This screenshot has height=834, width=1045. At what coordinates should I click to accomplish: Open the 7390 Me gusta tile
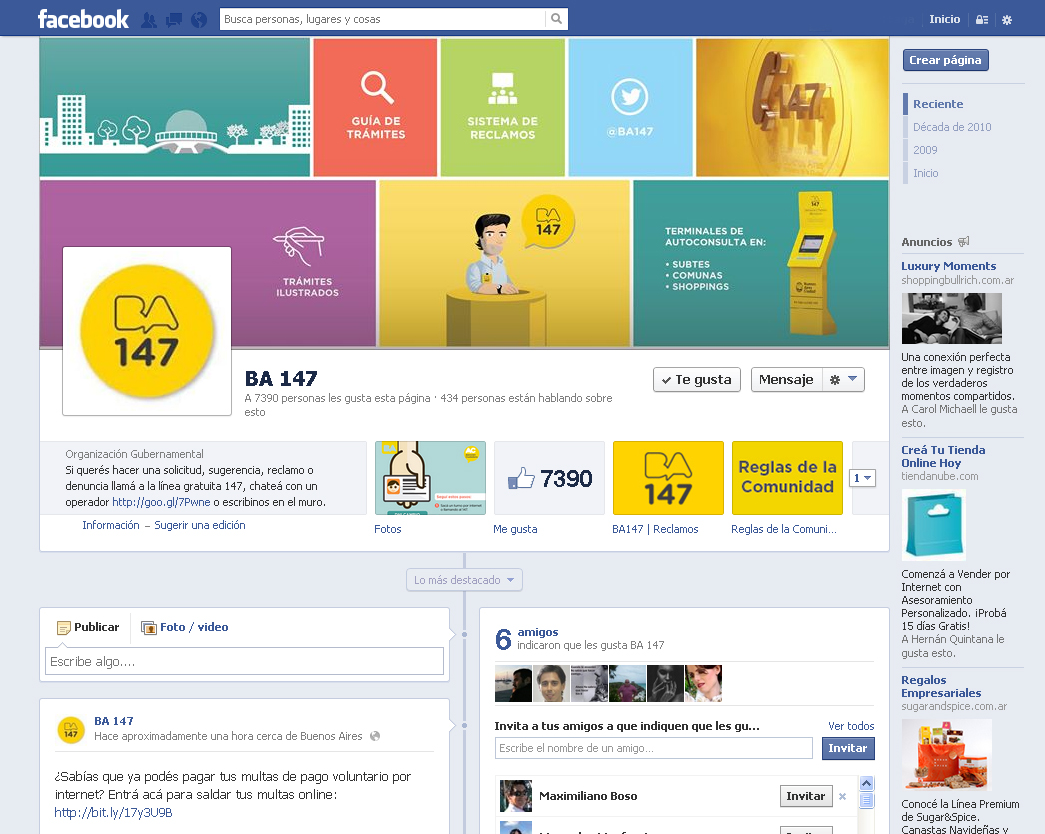[x=549, y=478]
